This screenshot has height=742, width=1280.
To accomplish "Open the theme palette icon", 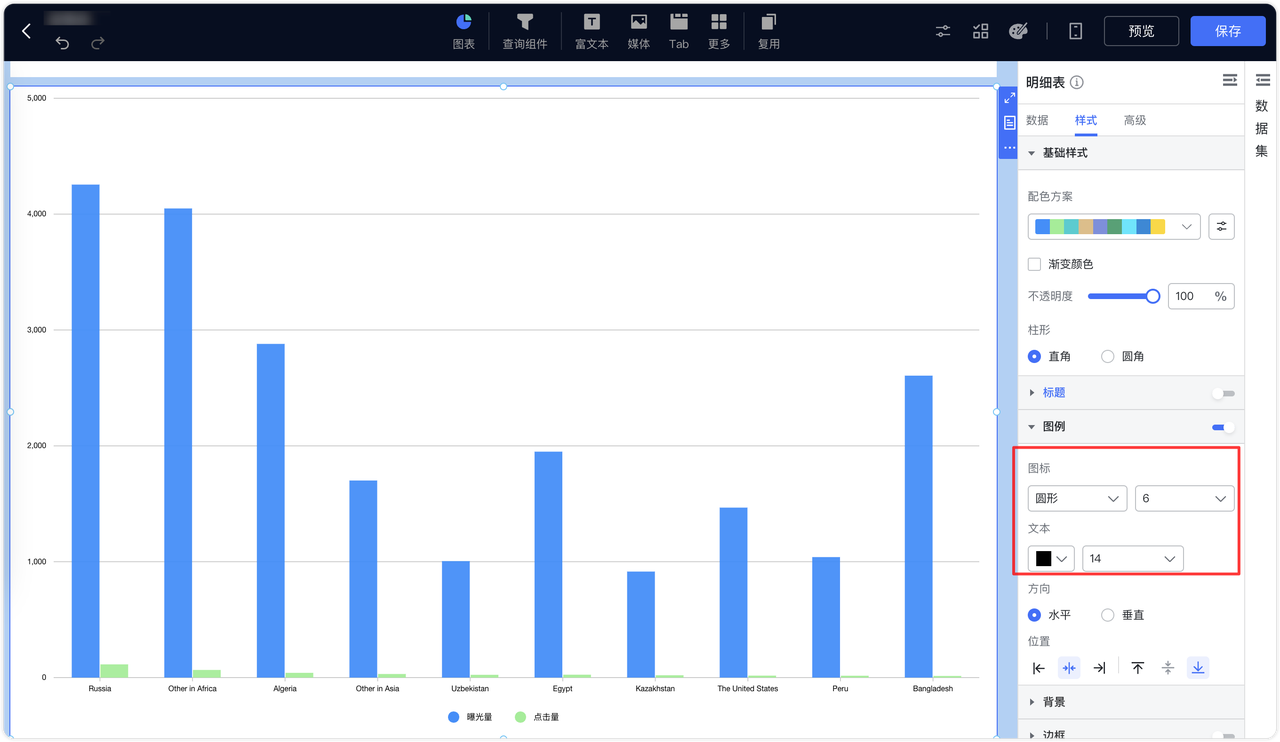I will tap(1018, 32).
